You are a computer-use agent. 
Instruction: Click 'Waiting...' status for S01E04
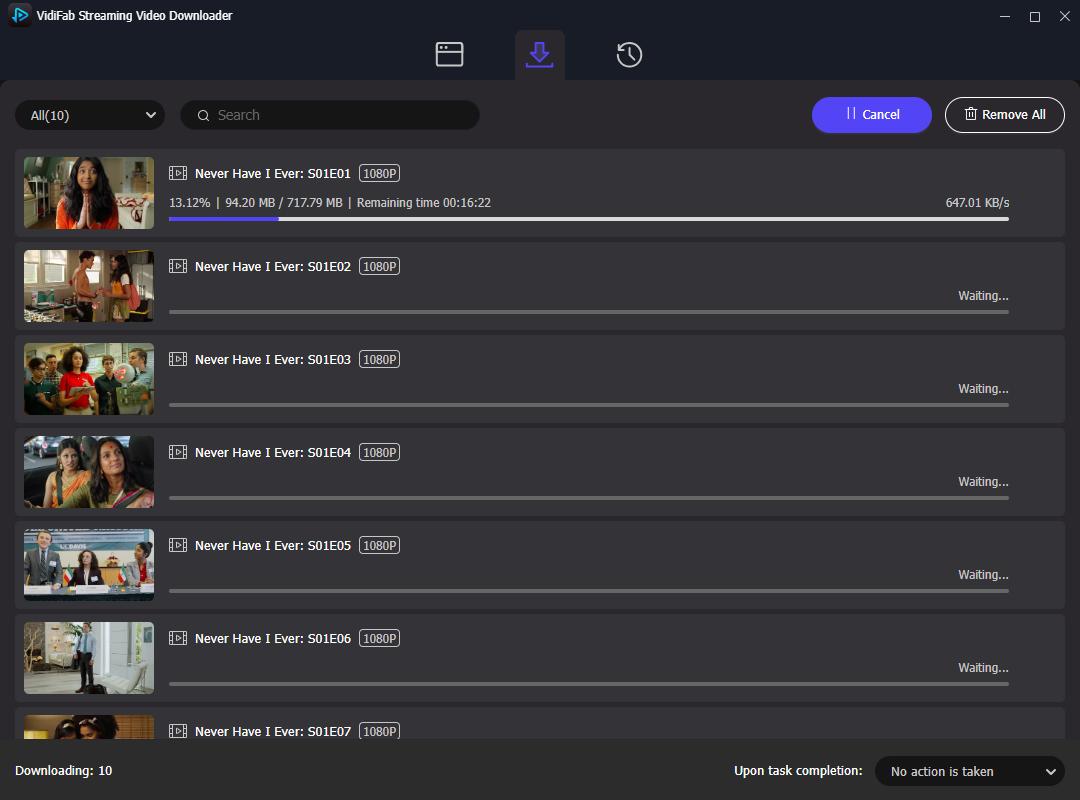point(983,482)
